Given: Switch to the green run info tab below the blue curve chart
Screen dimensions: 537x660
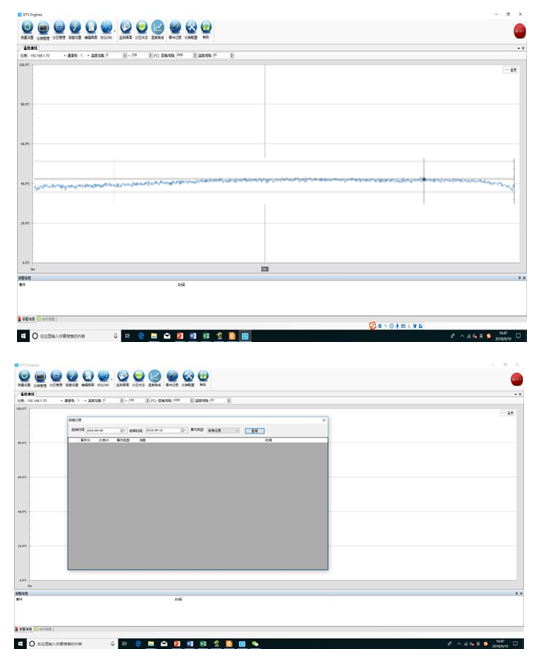Looking at the screenshot, I should point(47,319).
